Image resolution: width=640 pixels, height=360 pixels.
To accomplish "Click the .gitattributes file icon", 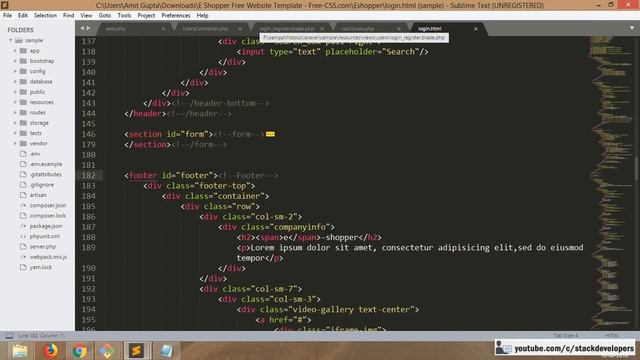I will click(x=23, y=174).
